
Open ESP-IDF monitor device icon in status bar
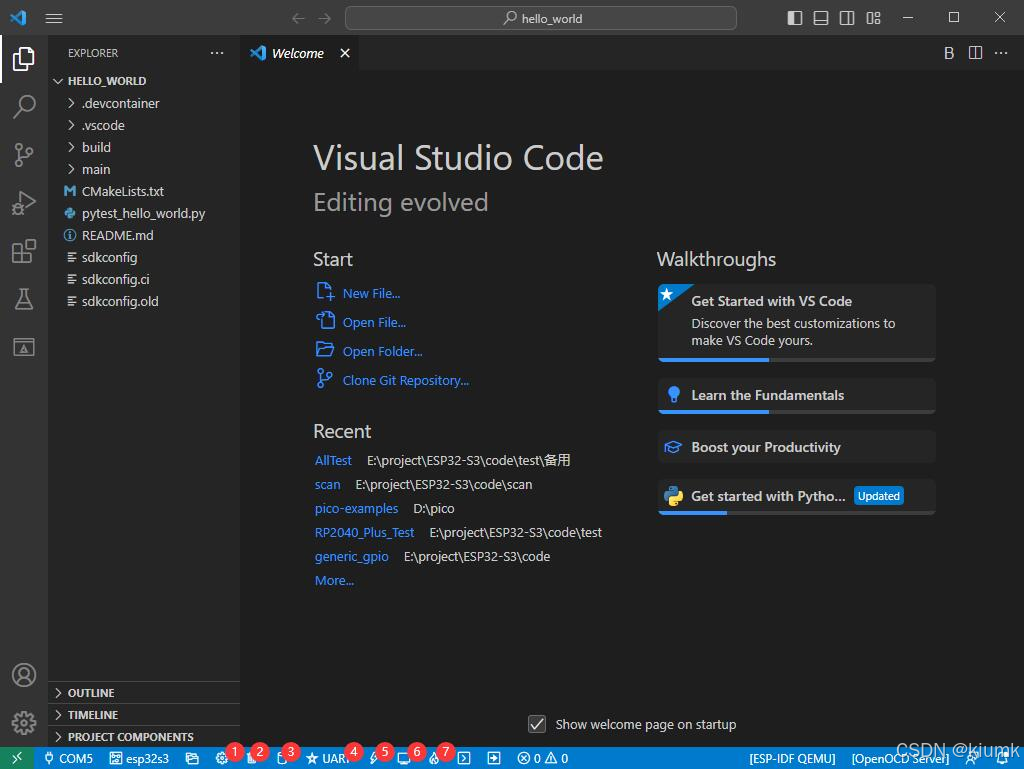tap(403, 759)
